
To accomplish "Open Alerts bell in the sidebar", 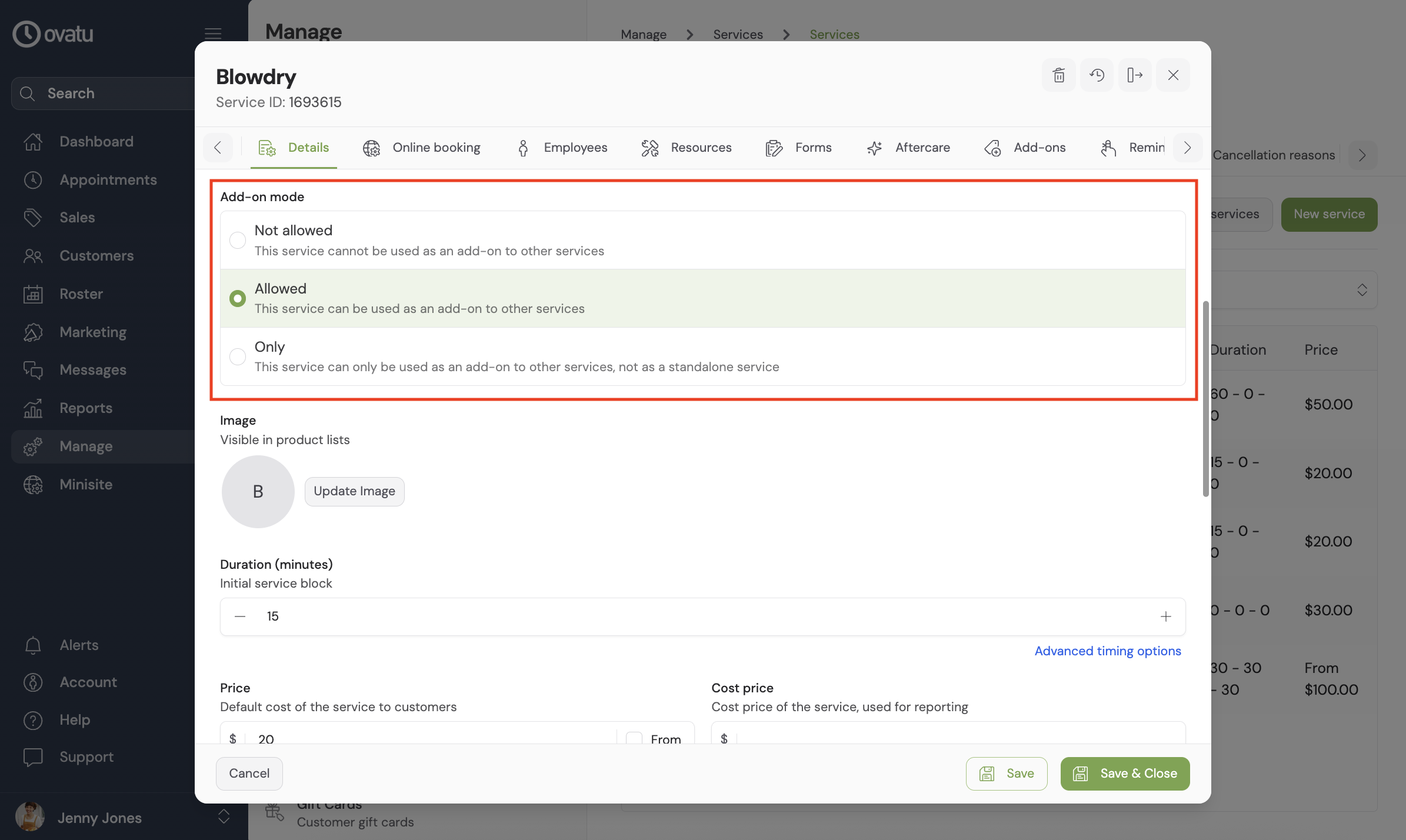I will (33, 645).
